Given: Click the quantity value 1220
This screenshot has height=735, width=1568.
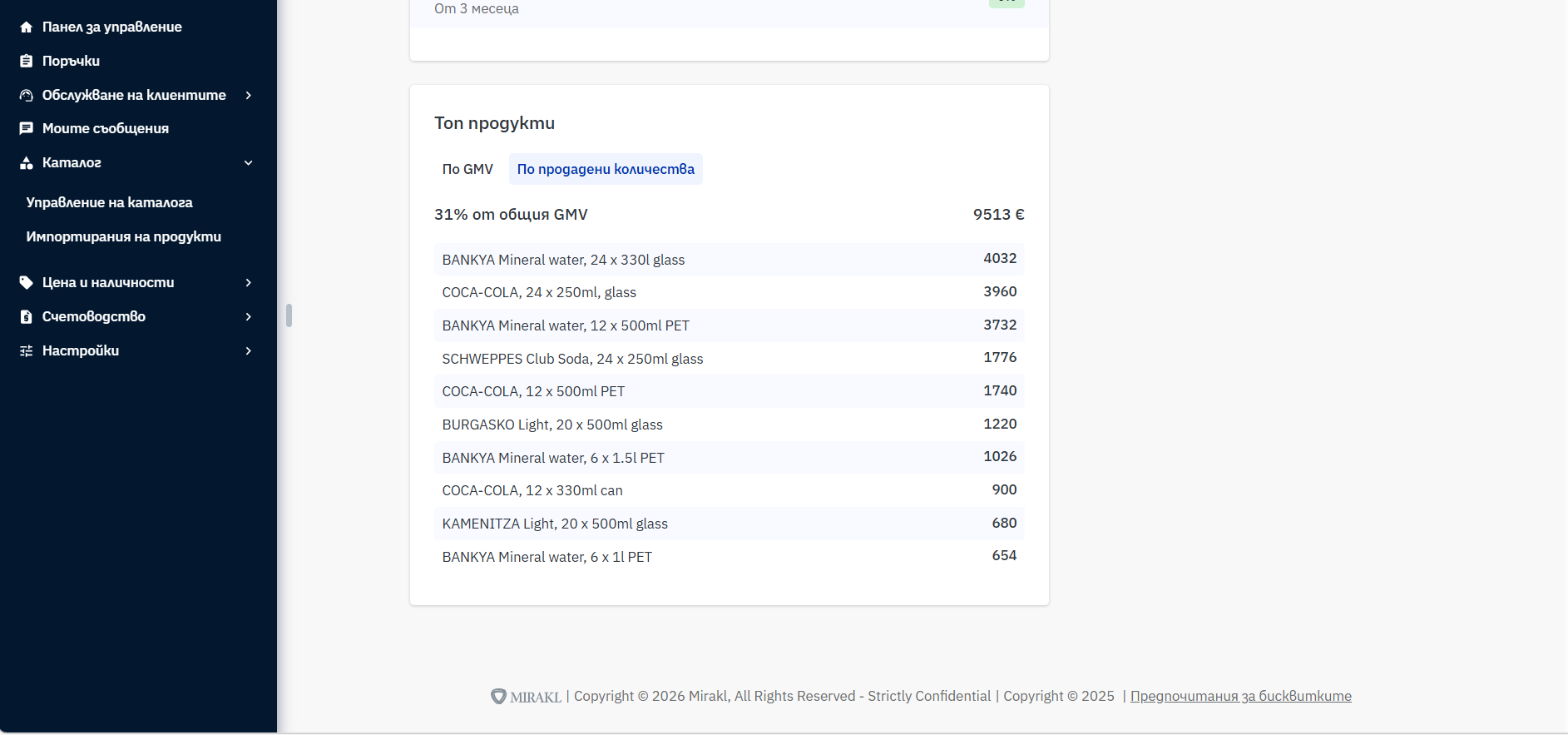Looking at the screenshot, I should click(x=1000, y=424).
